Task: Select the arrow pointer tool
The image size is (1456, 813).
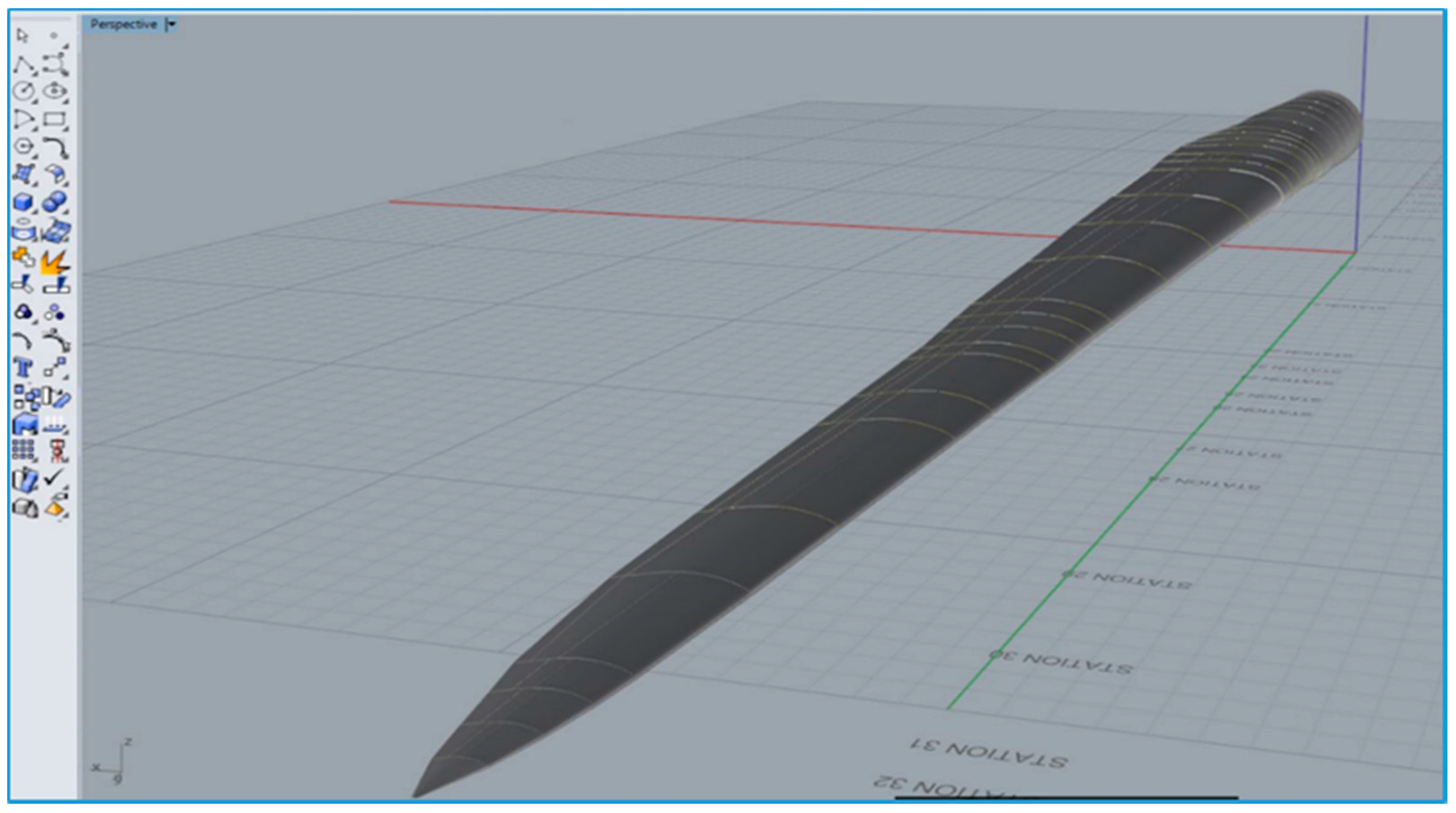Action: 22,36
